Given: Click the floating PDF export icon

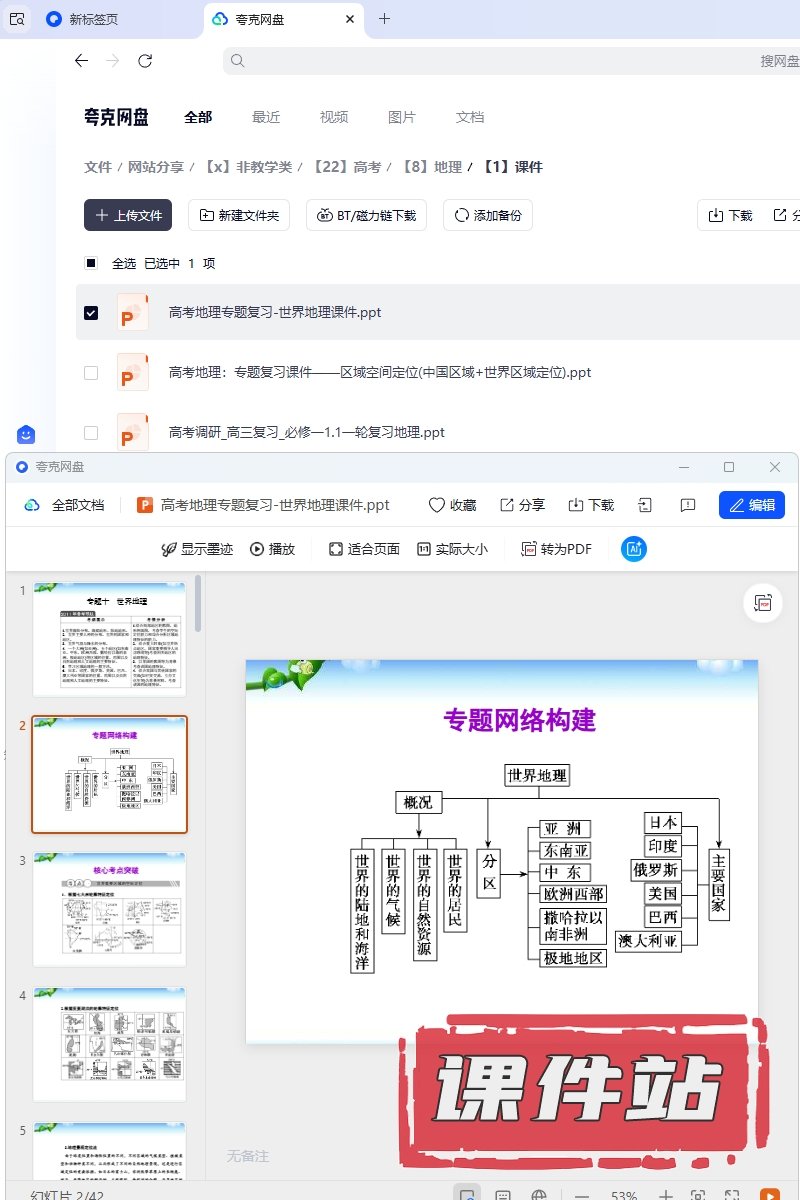Looking at the screenshot, I should pos(763,603).
